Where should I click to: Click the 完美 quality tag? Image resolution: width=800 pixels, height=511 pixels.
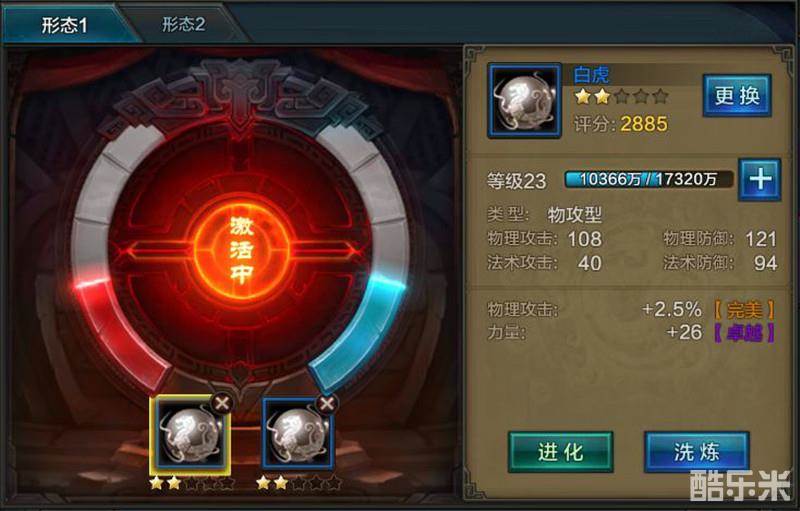(x=744, y=310)
